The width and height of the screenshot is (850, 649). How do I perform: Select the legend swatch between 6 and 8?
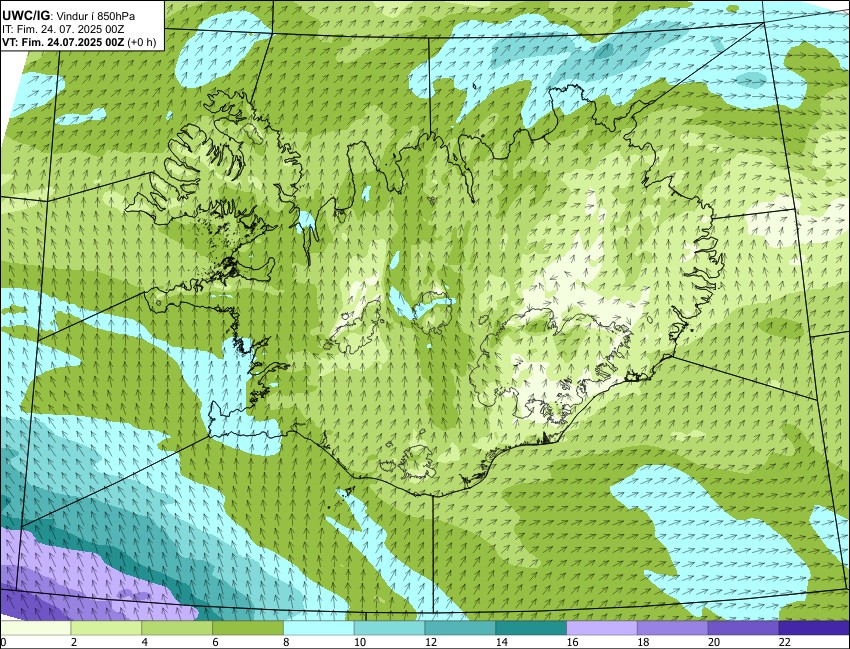click(248, 628)
